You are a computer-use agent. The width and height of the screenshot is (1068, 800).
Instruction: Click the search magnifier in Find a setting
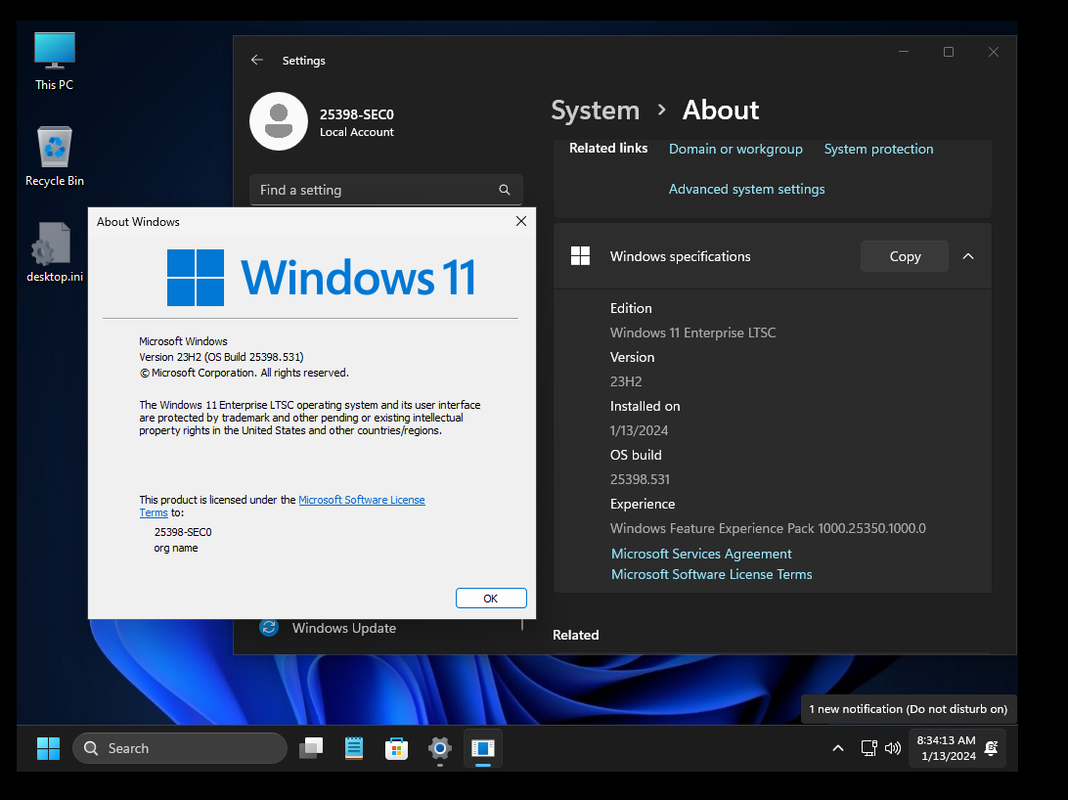click(504, 190)
